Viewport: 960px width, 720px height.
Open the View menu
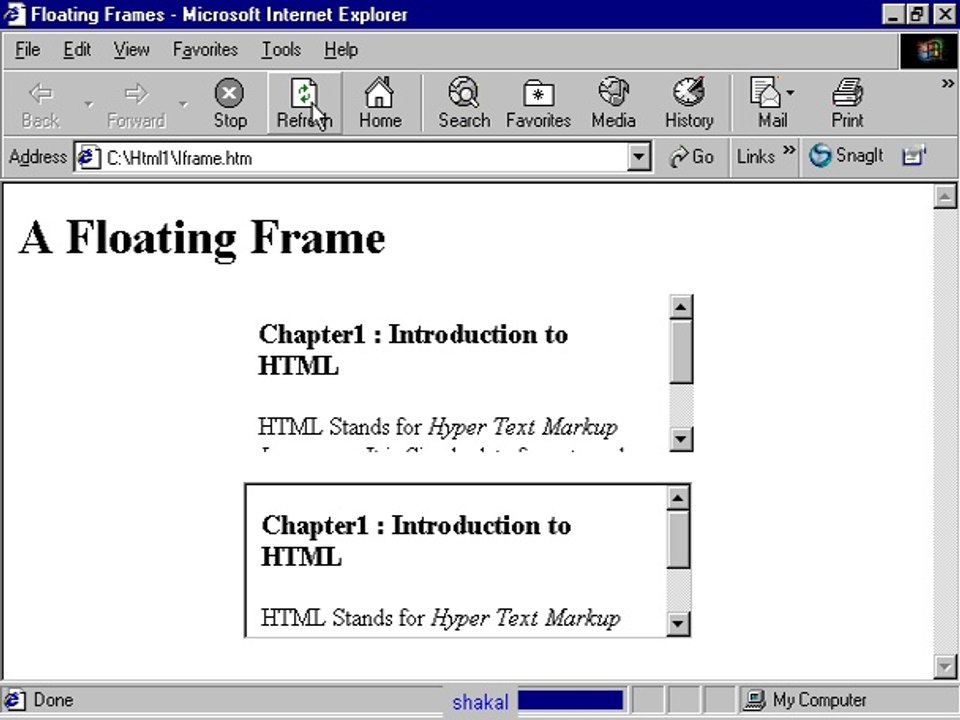tap(131, 50)
